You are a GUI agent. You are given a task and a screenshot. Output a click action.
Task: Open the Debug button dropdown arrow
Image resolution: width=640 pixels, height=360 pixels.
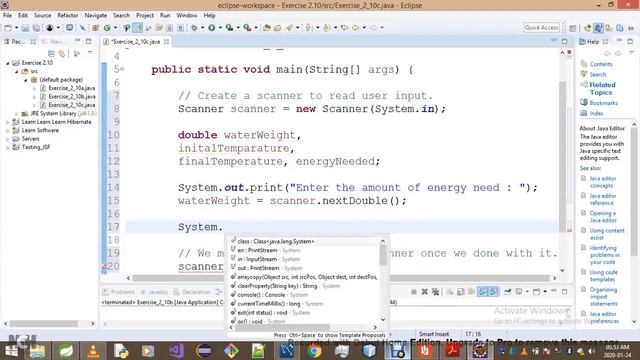point(202,28)
